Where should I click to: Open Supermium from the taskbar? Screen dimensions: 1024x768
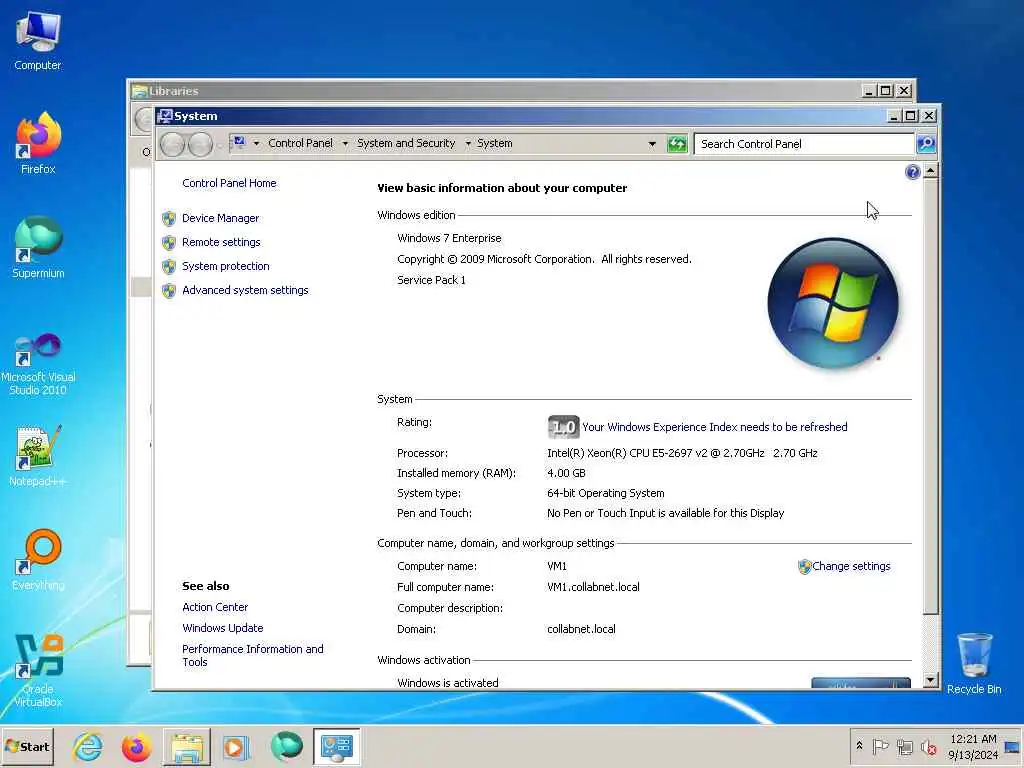286,746
